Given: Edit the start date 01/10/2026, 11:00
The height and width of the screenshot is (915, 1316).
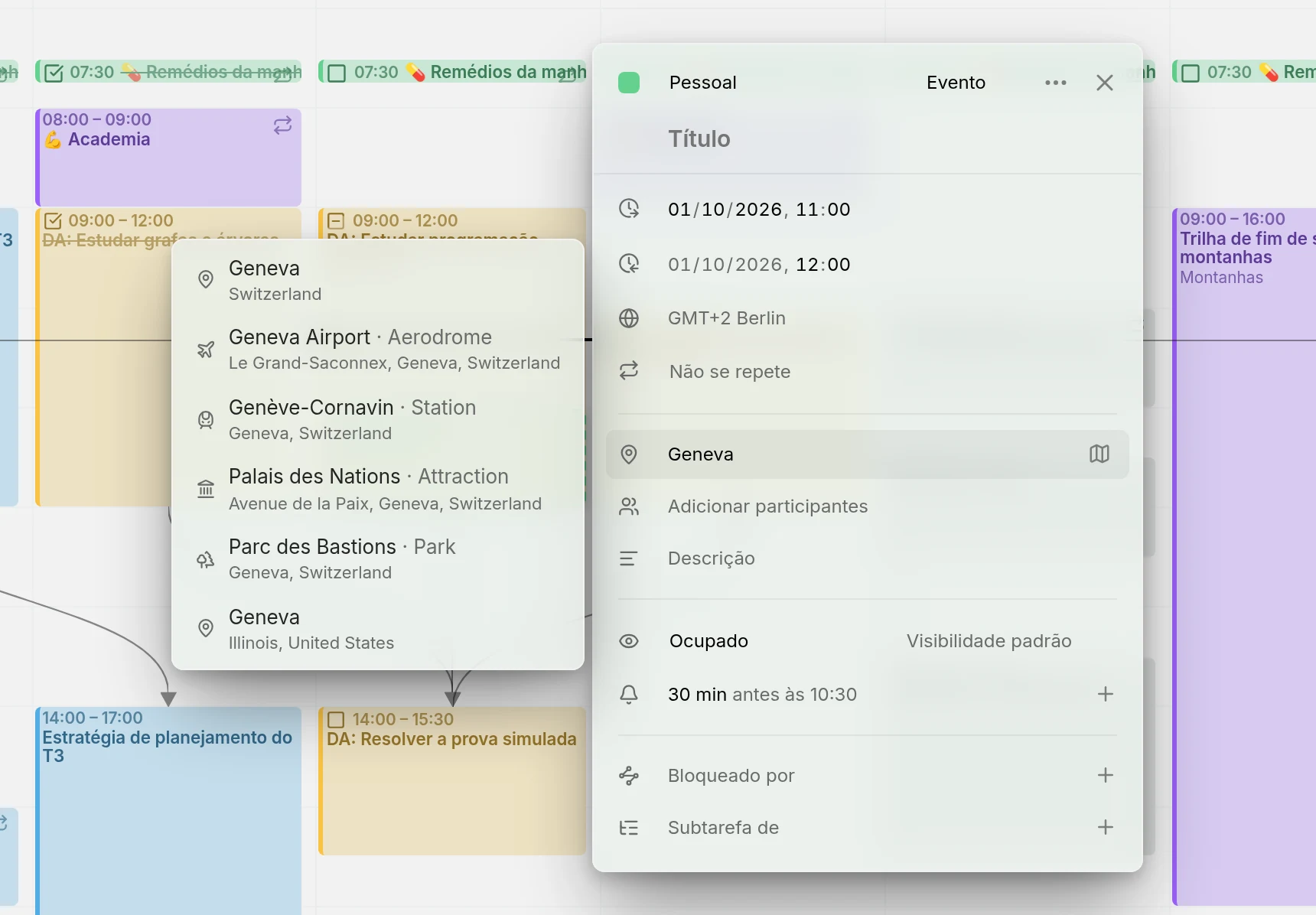Looking at the screenshot, I should (759, 210).
